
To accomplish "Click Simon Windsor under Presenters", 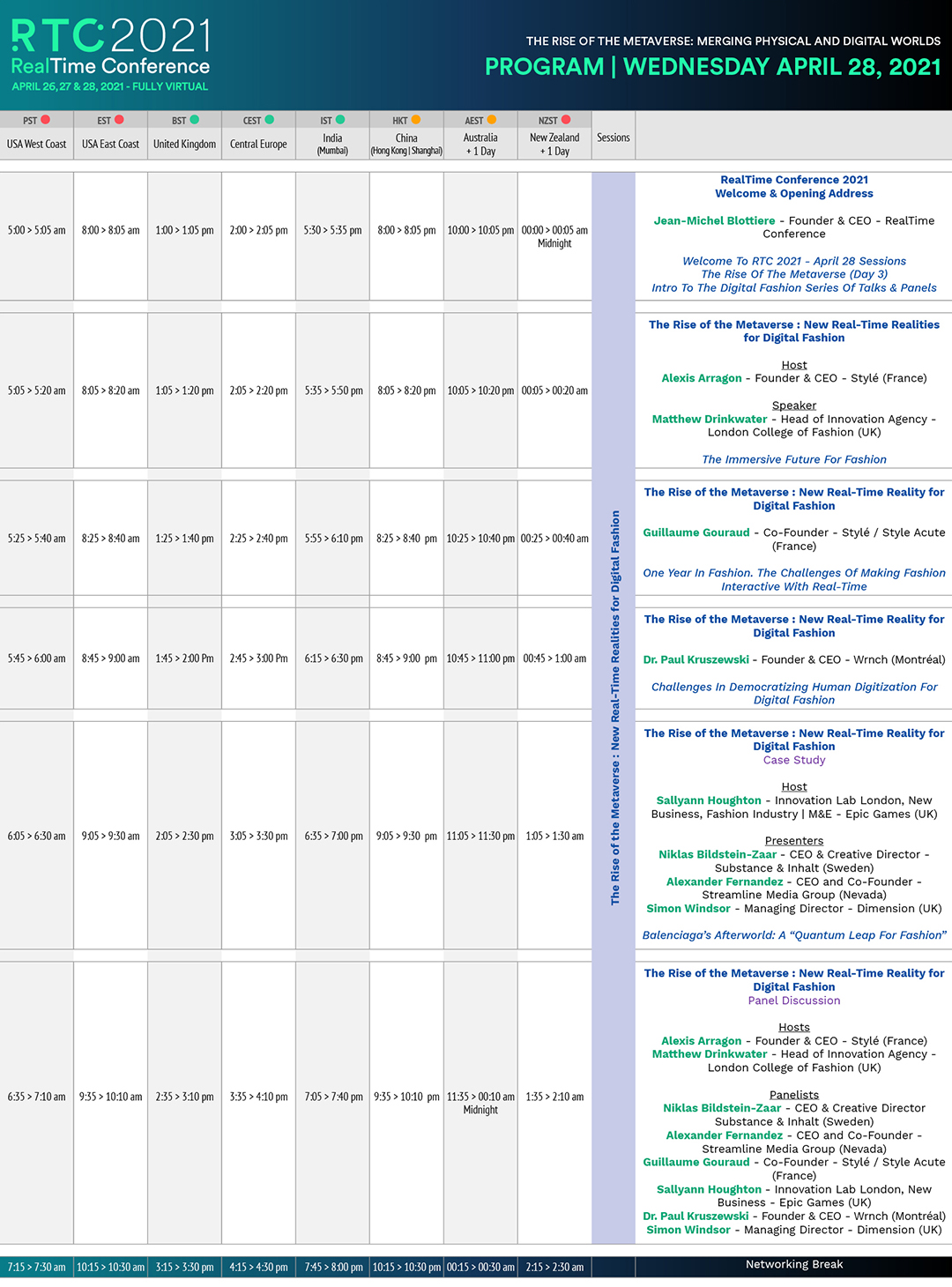I will pyautogui.click(x=688, y=909).
